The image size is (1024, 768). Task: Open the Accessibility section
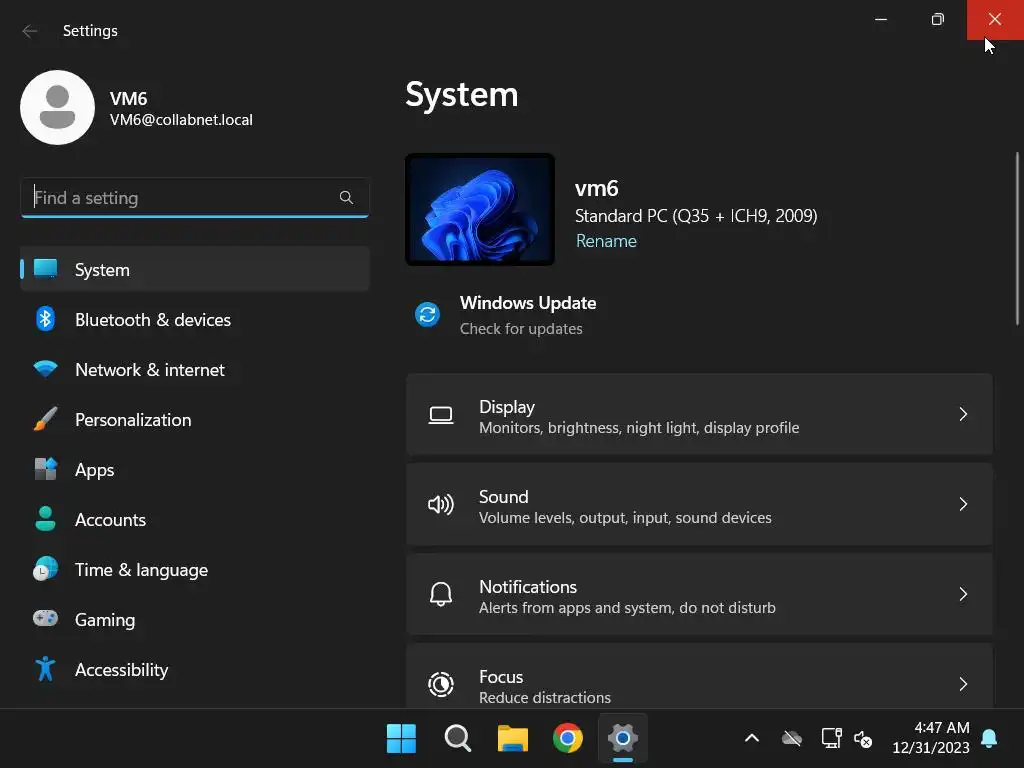click(x=195, y=669)
